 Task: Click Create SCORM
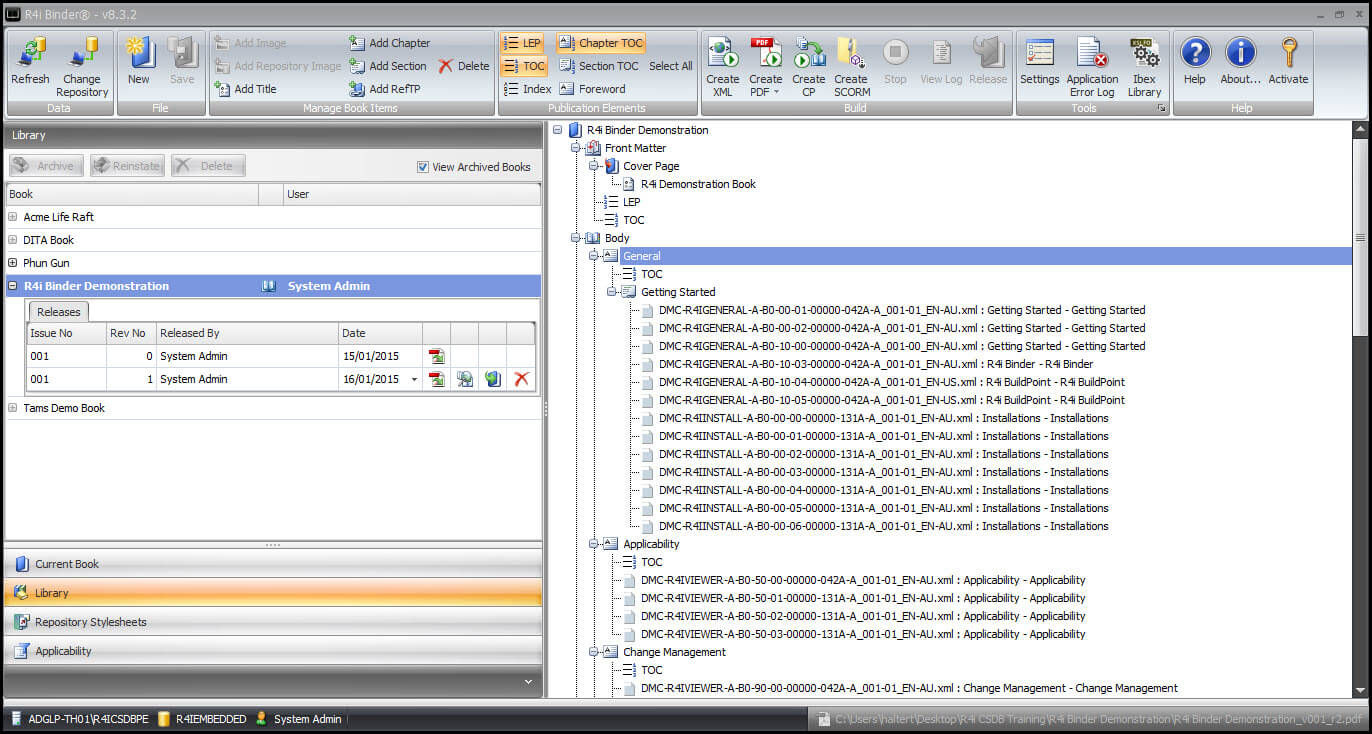(x=851, y=67)
